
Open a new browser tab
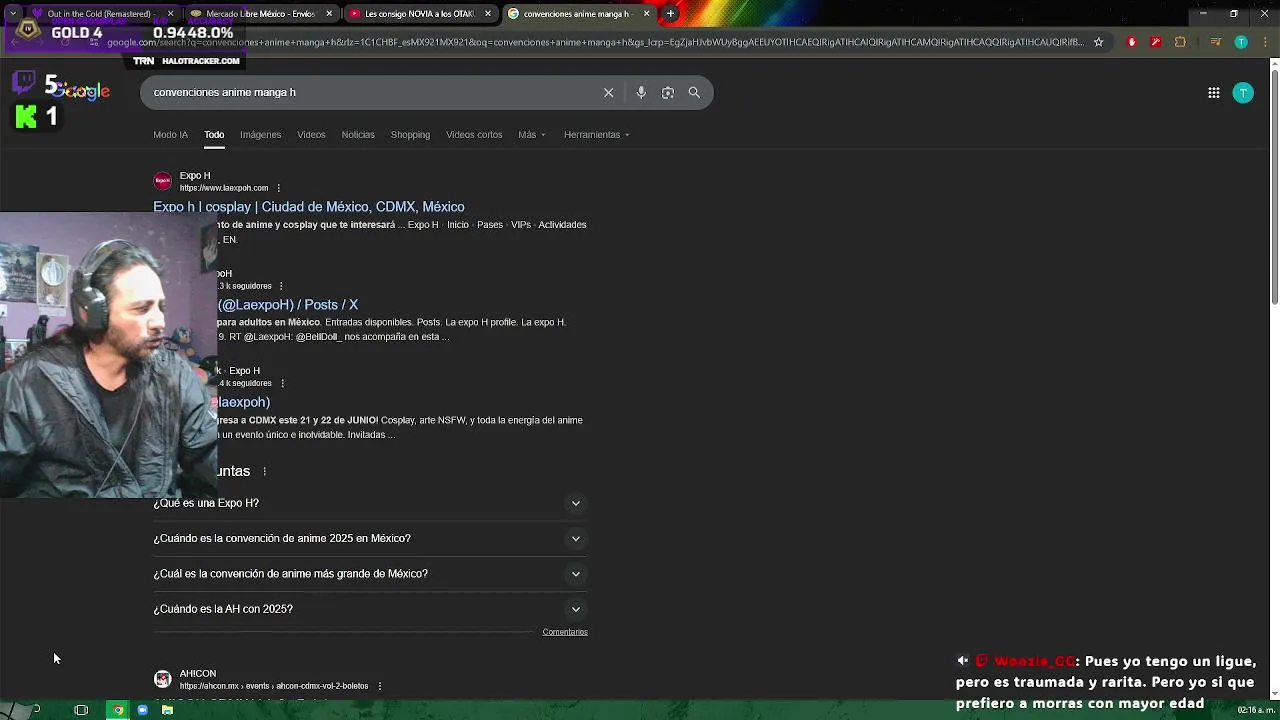[x=670, y=14]
